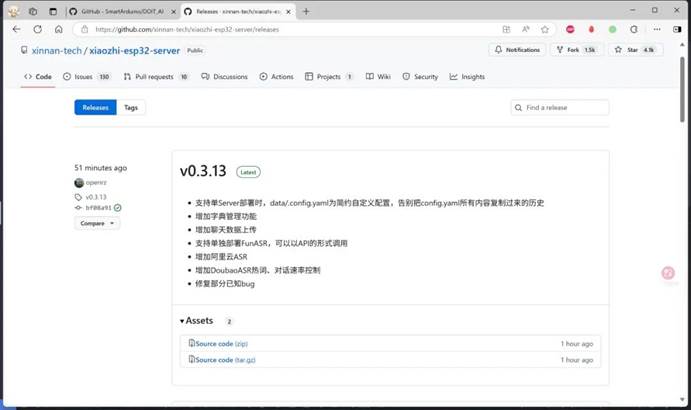The width and height of the screenshot is (691, 410).
Task: Reload the page with the refresh icon
Action: click(37, 30)
